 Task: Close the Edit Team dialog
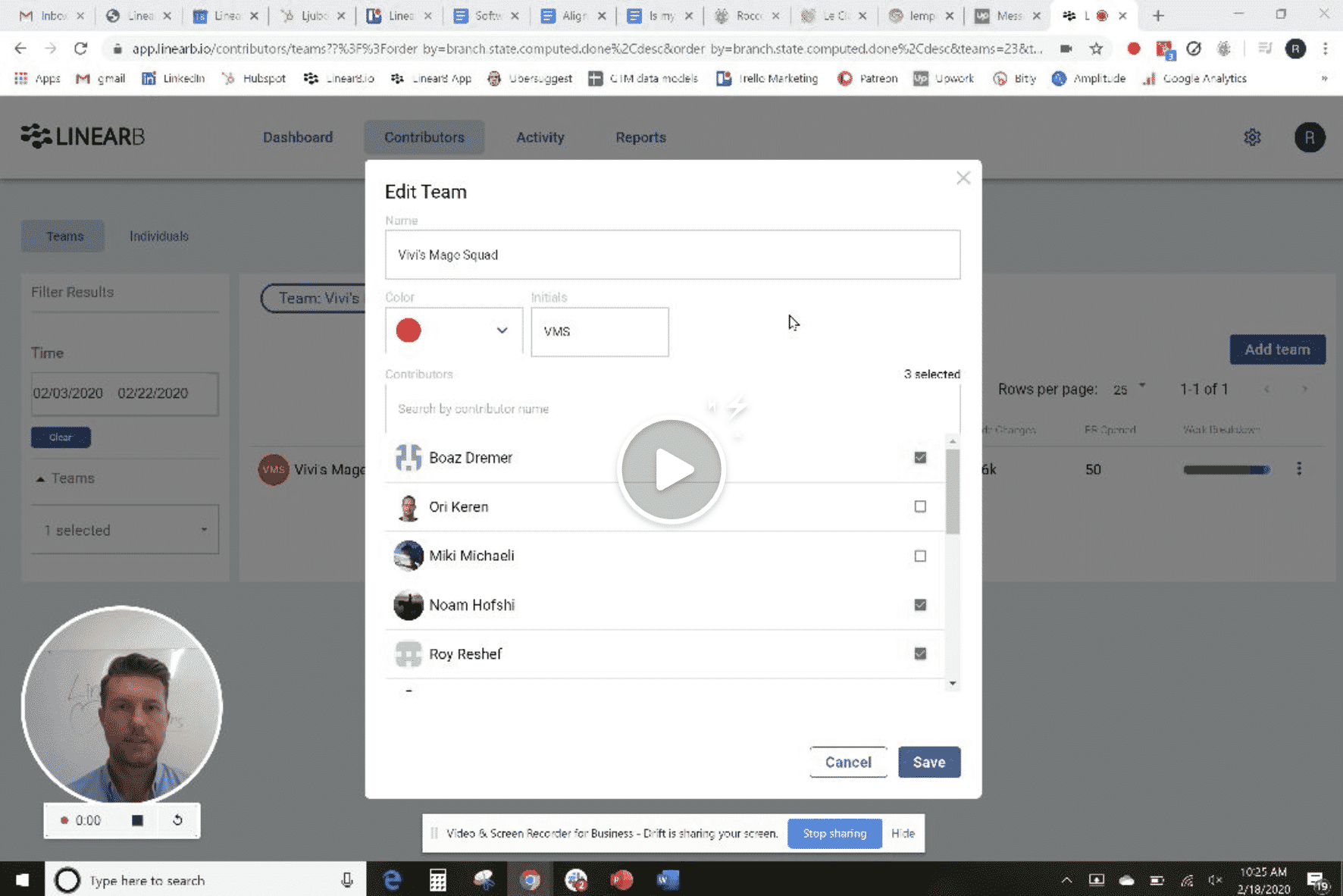click(963, 178)
